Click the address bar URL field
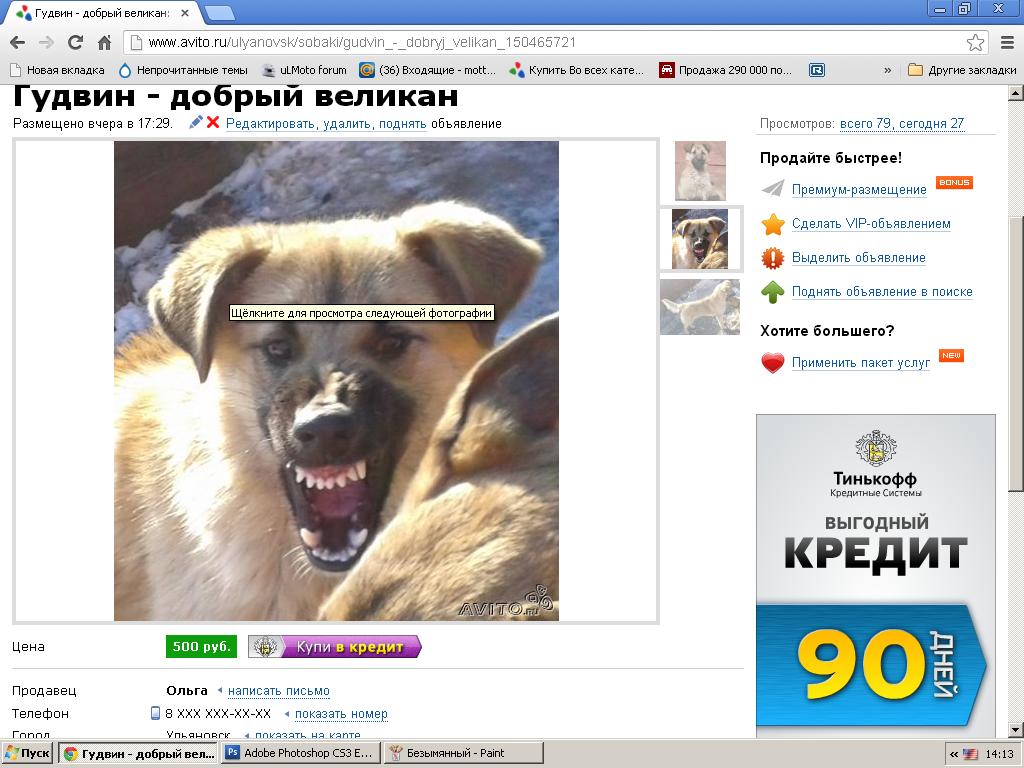Screen dimensions: 1024x768 pyautogui.click(x=550, y=43)
